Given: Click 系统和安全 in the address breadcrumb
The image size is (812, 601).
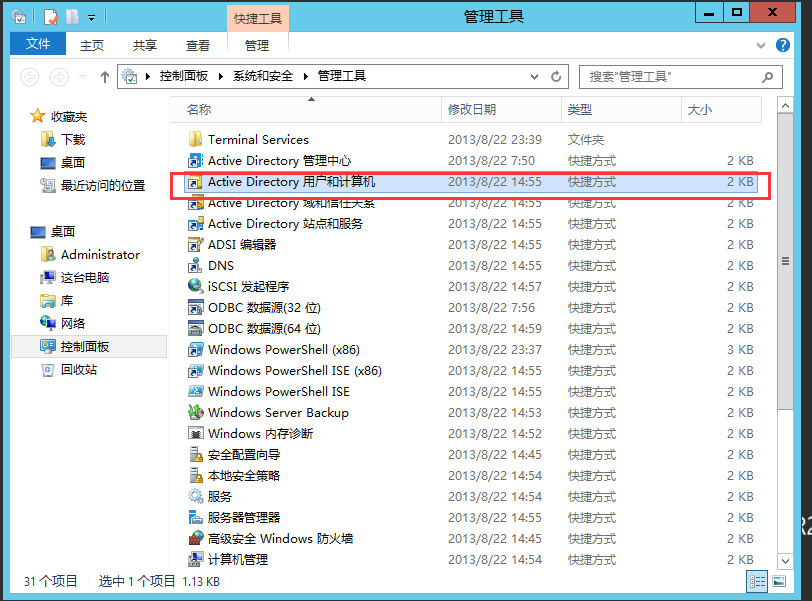Looking at the screenshot, I should (263, 76).
